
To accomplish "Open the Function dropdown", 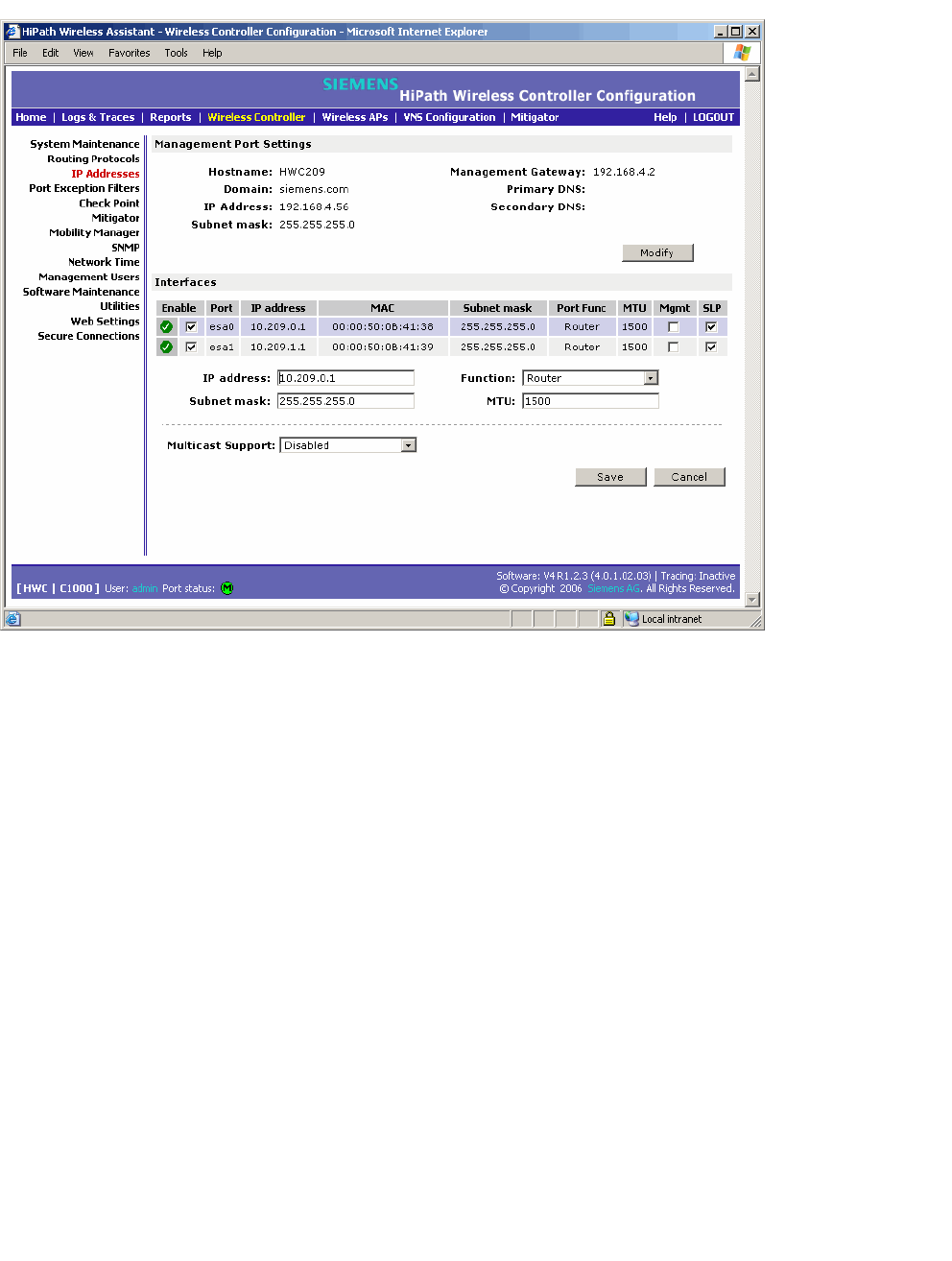I will (x=590, y=378).
